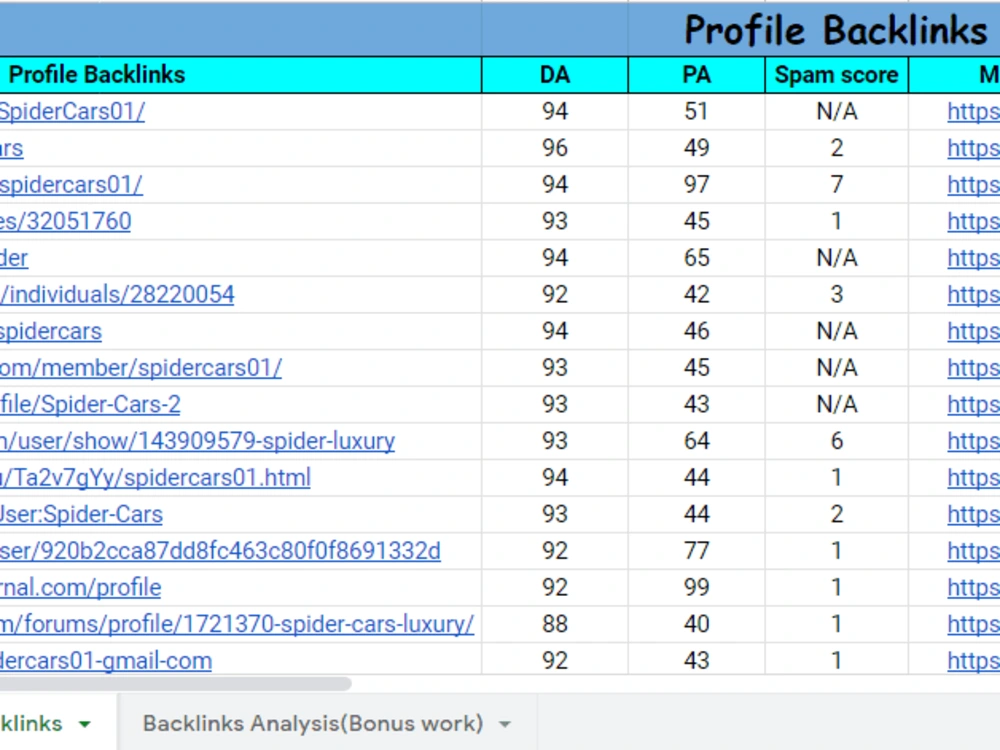Open the link ending in 'ars'

point(11,149)
